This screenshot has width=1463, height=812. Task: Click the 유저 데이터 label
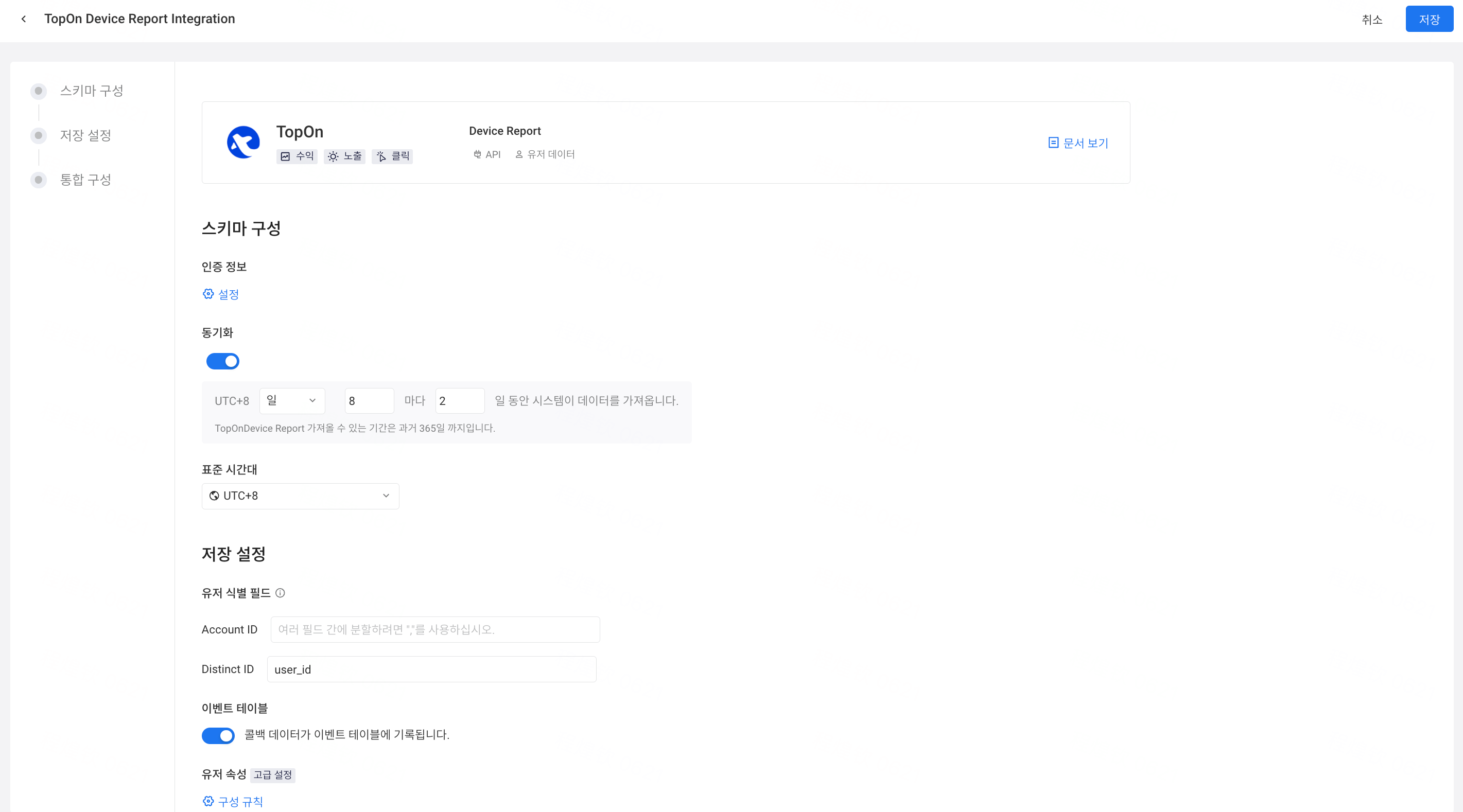pyautogui.click(x=551, y=154)
